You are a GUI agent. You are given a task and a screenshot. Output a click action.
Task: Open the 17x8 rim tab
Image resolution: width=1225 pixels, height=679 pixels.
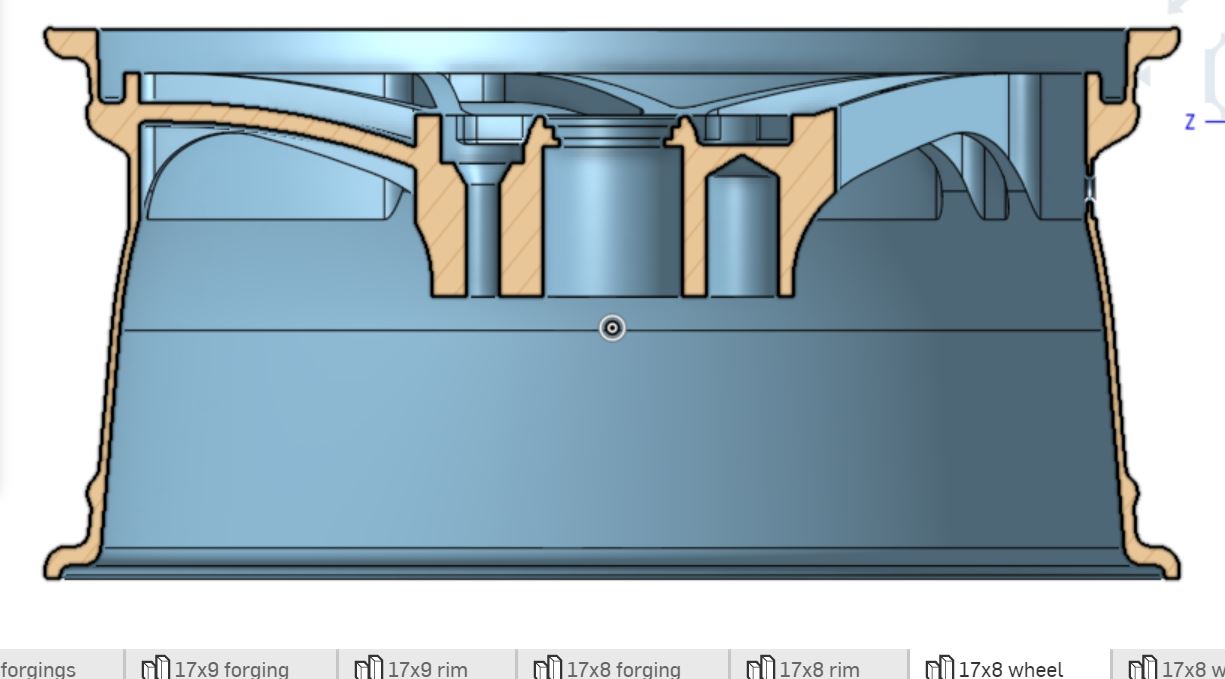tap(819, 668)
